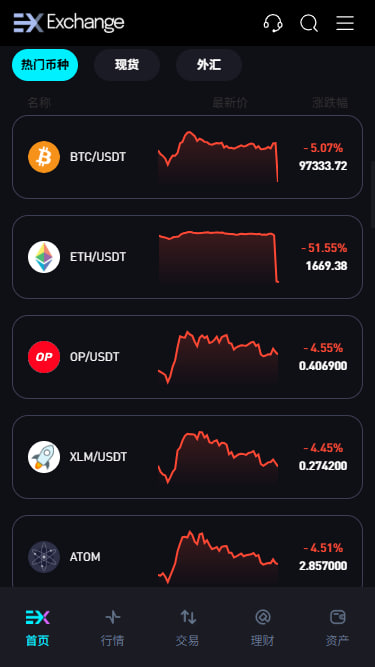The image size is (375, 667).
Task: Go to 首页 home tab
Action: 37,628
